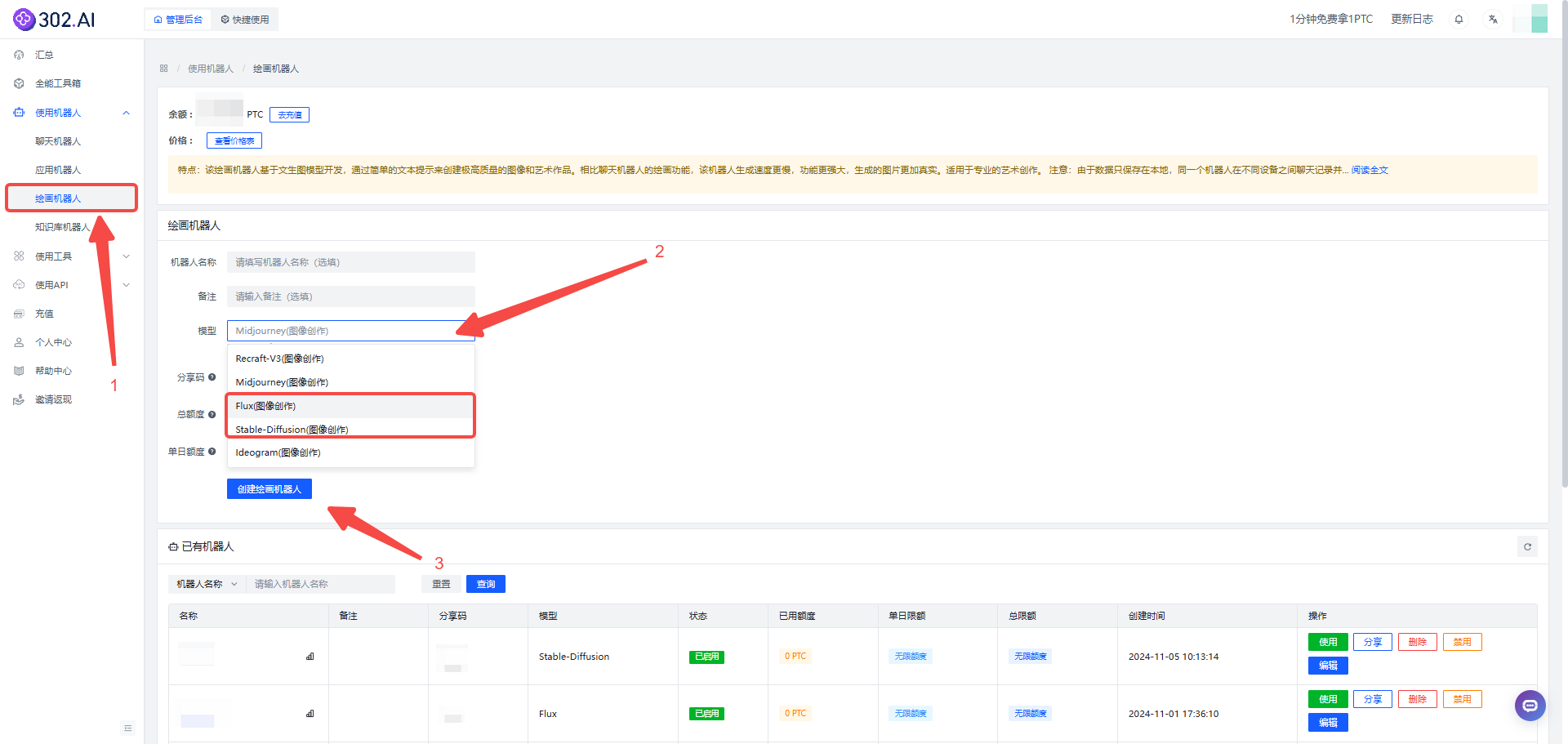Click the page vertical scrollbar
This screenshot has width=1568, height=744.
coord(1564,245)
